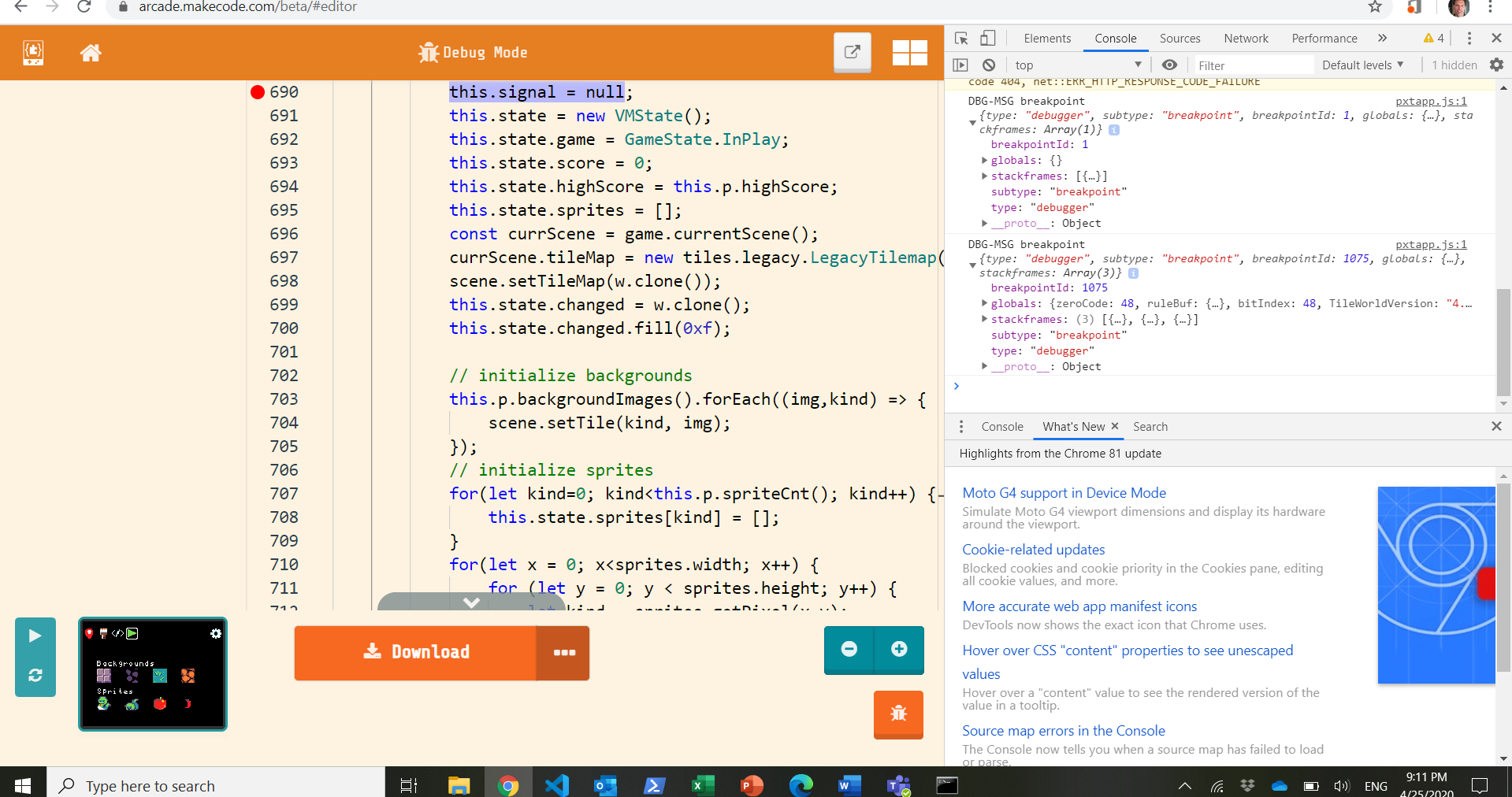
Task: Open the debug bug icon near the simulator
Action: click(898, 715)
